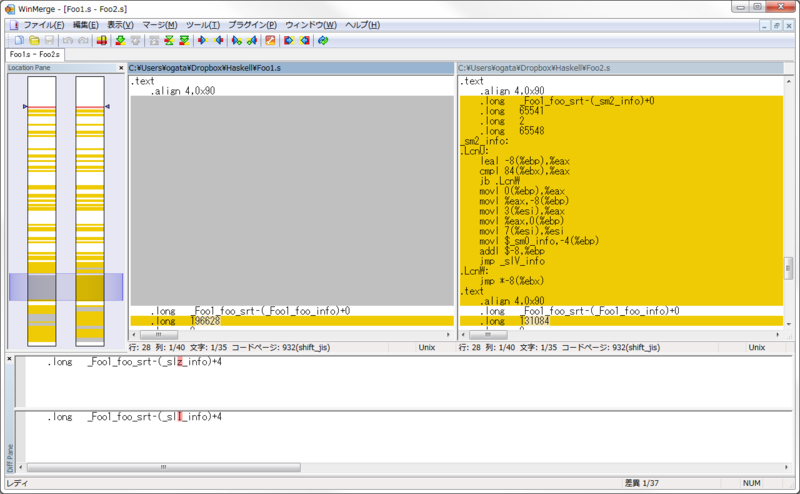Open the ウィンドウ(W) menu
800x494 pixels.
pos(311,25)
